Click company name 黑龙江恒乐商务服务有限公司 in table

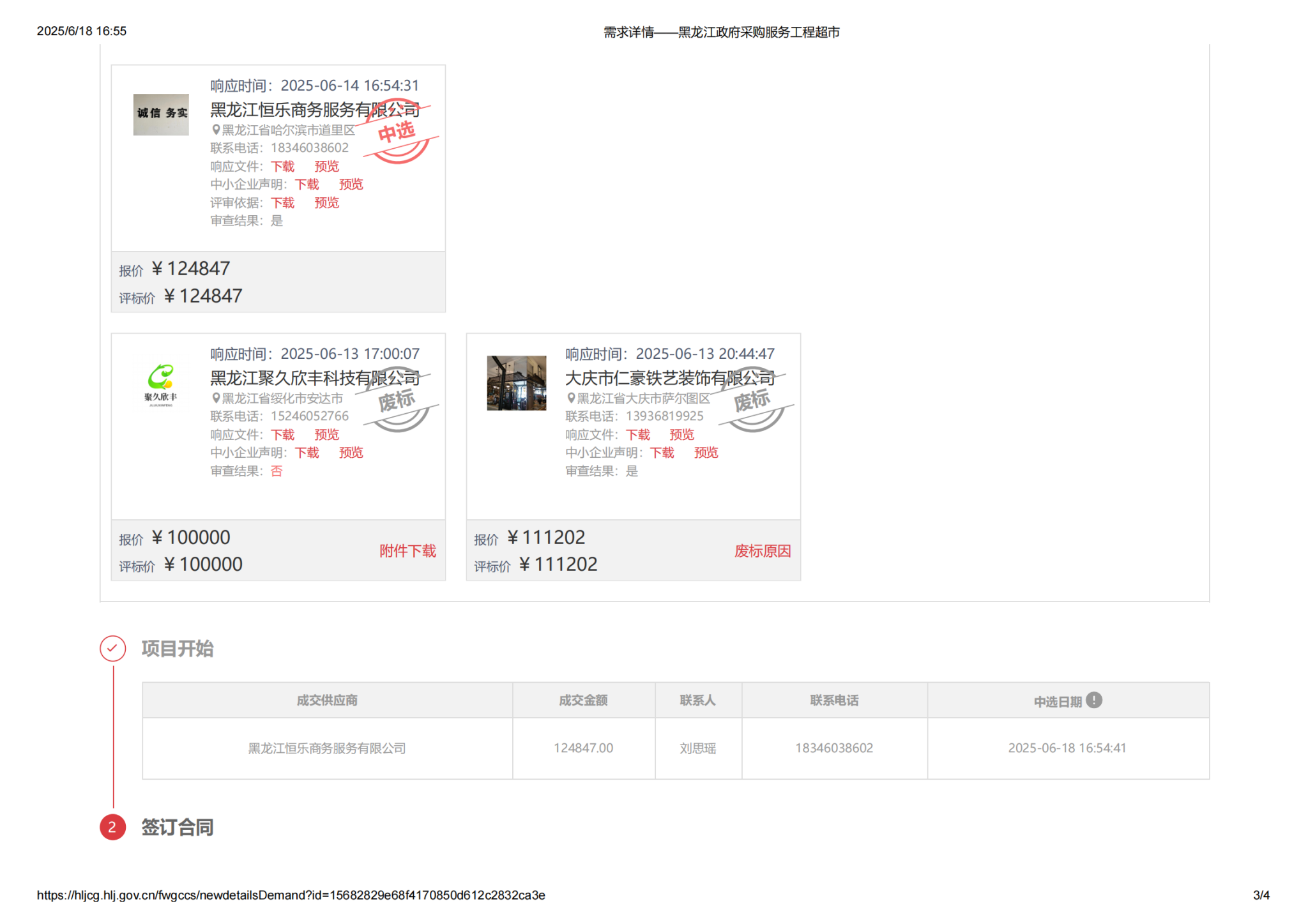click(x=327, y=748)
